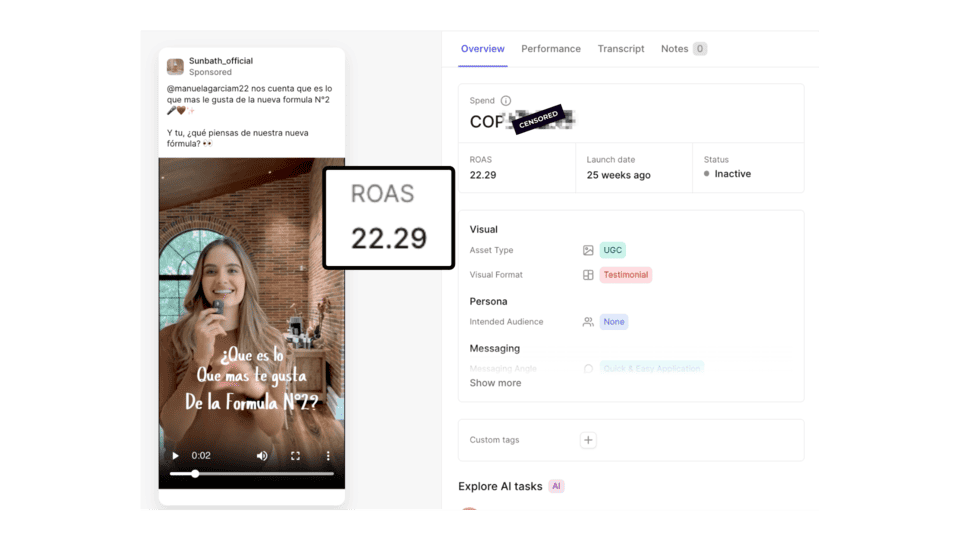Click the Visual Format layout icon
The width and height of the screenshot is (960, 540).
(588, 275)
